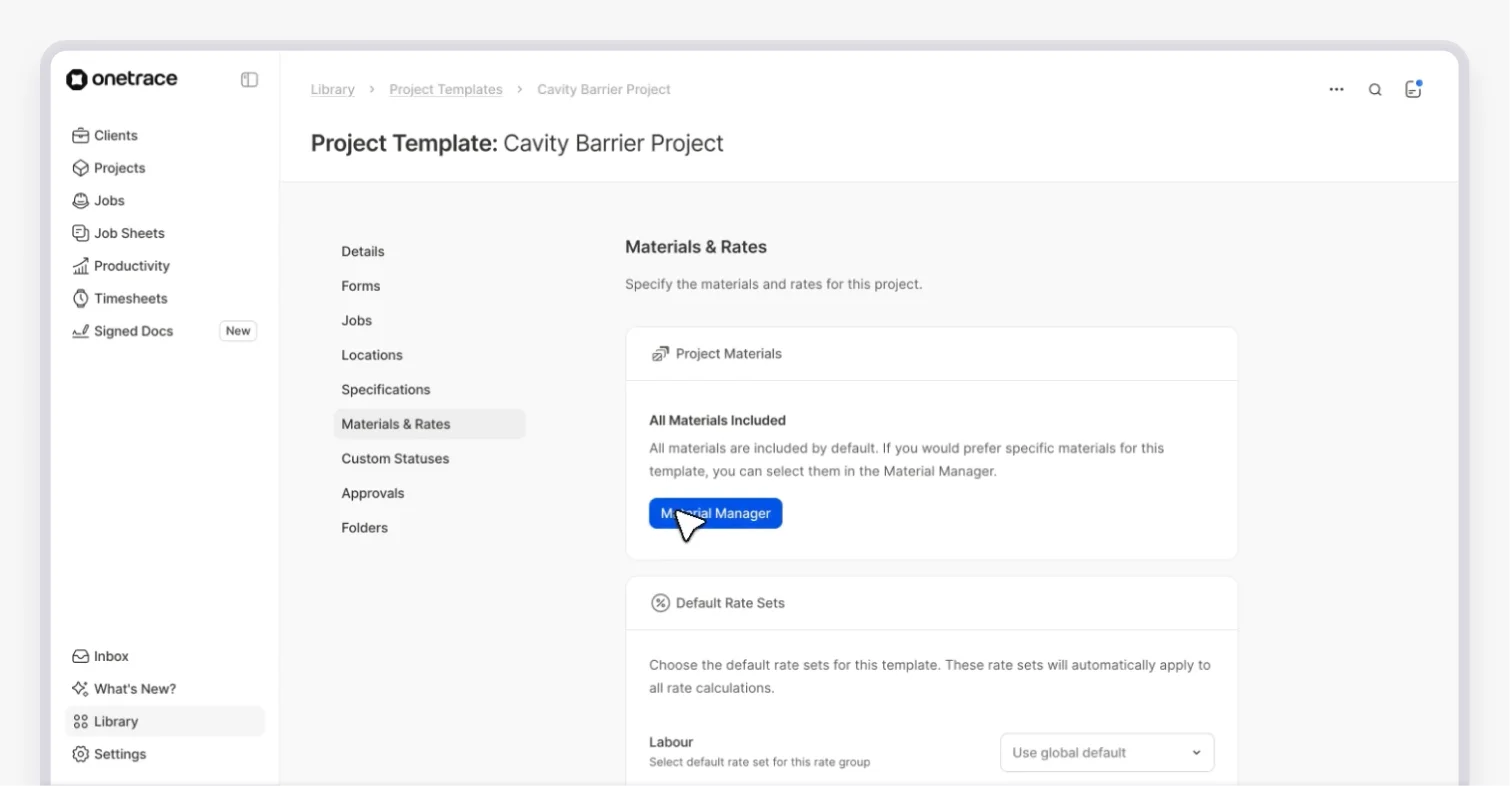1510x786 pixels.
Task: Click the Material Manager button
Action: [x=716, y=513]
